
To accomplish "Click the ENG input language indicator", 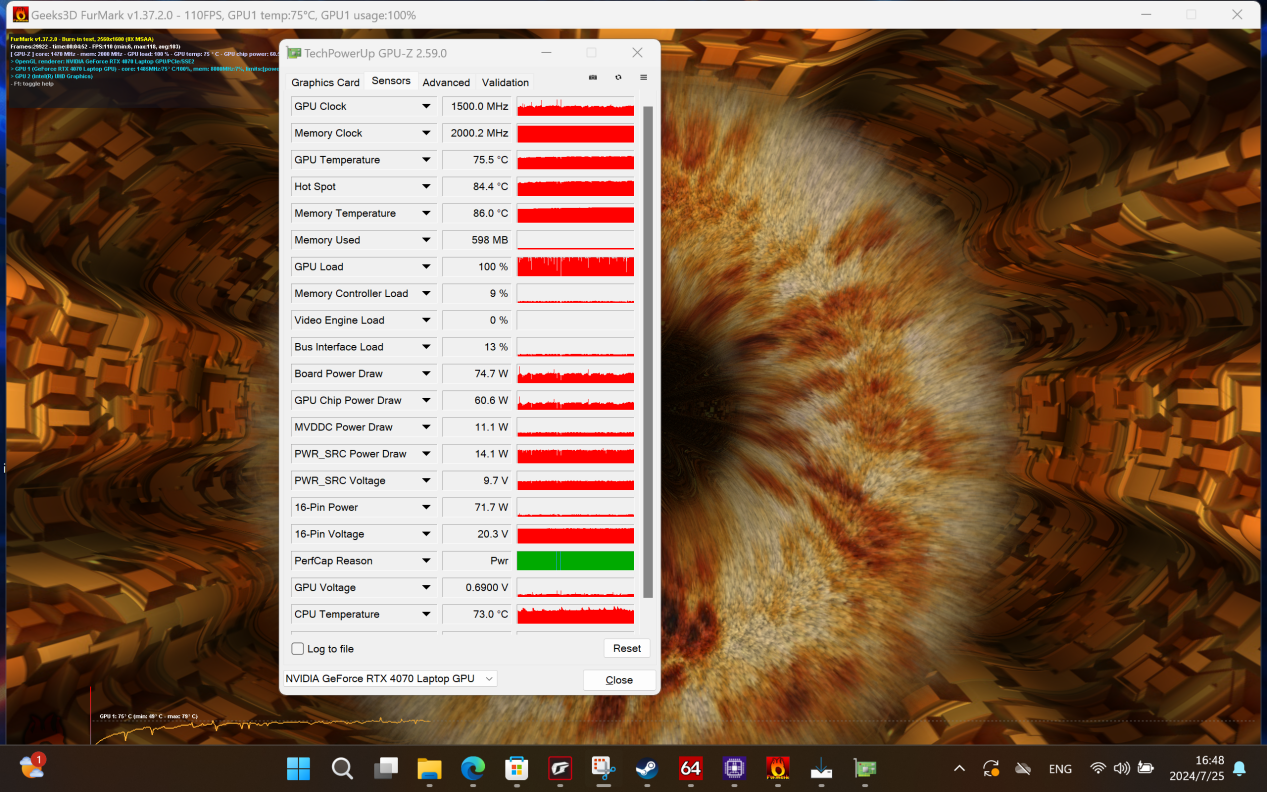I will click(x=1060, y=769).
